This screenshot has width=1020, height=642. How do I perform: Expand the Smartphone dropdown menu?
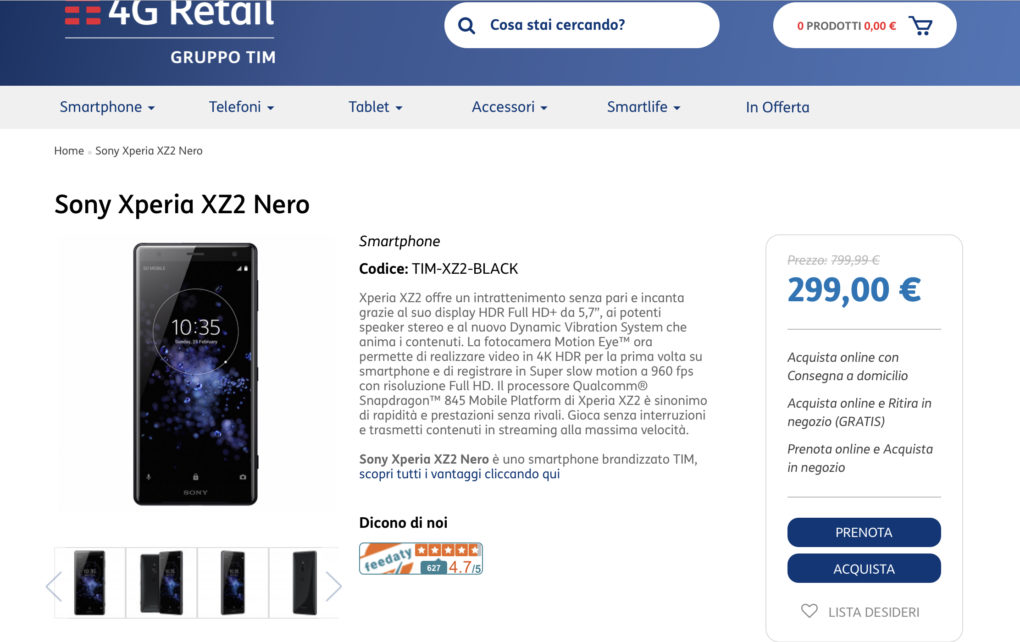pyautogui.click(x=107, y=107)
